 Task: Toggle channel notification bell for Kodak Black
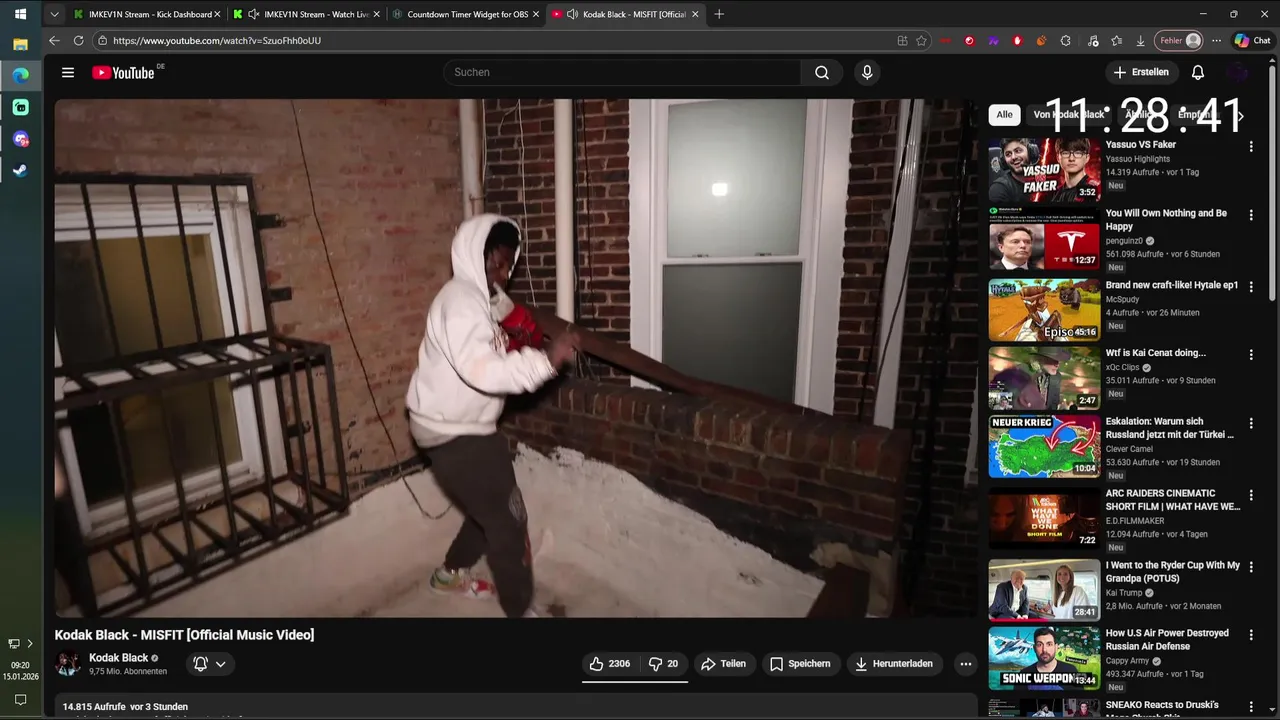[200, 663]
